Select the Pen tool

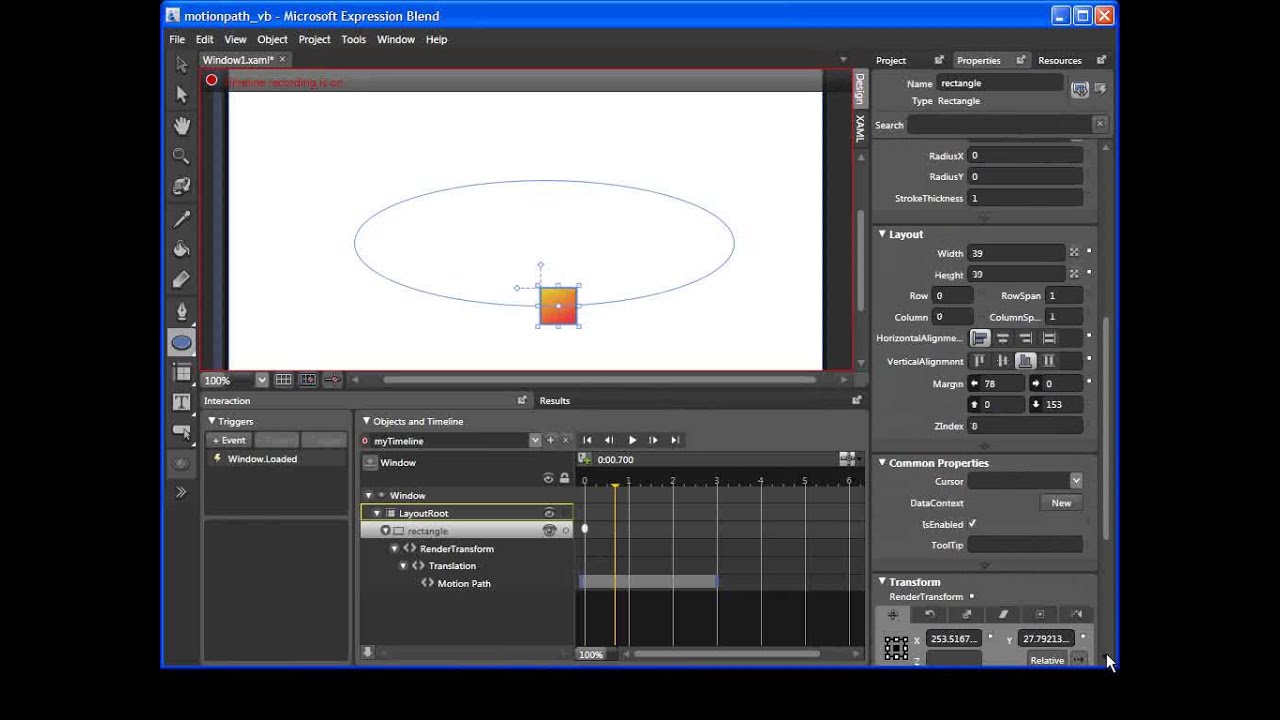coord(181,311)
